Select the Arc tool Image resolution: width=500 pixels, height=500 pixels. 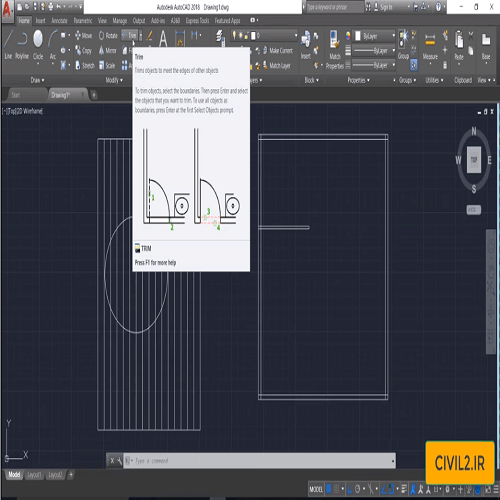pos(53,45)
